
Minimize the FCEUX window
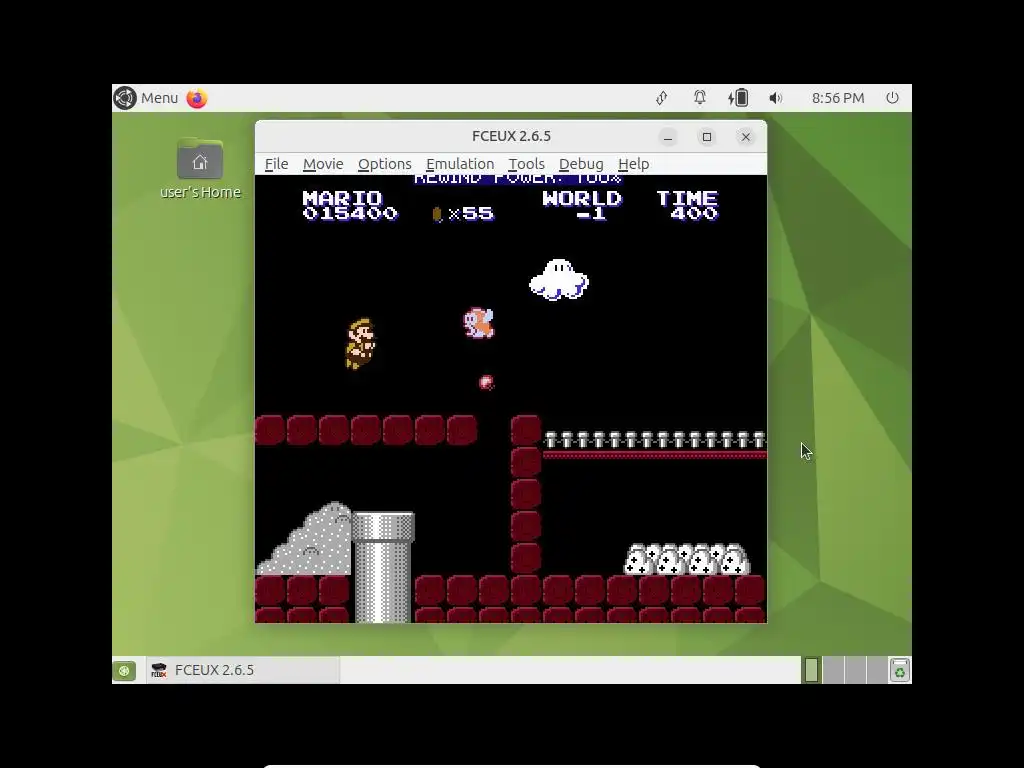pos(667,136)
